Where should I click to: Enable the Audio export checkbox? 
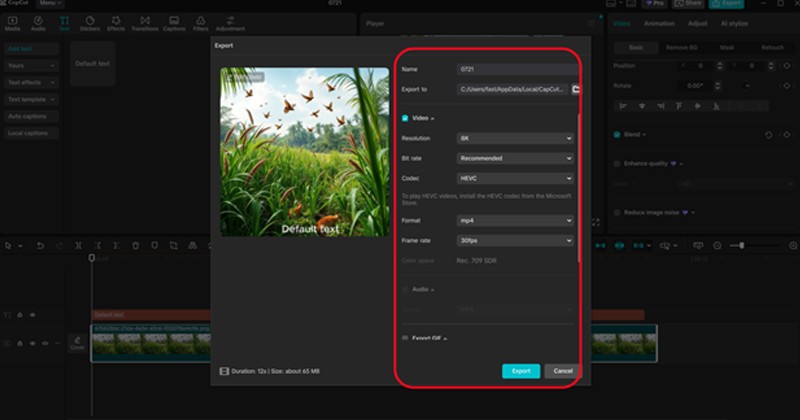(405, 289)
